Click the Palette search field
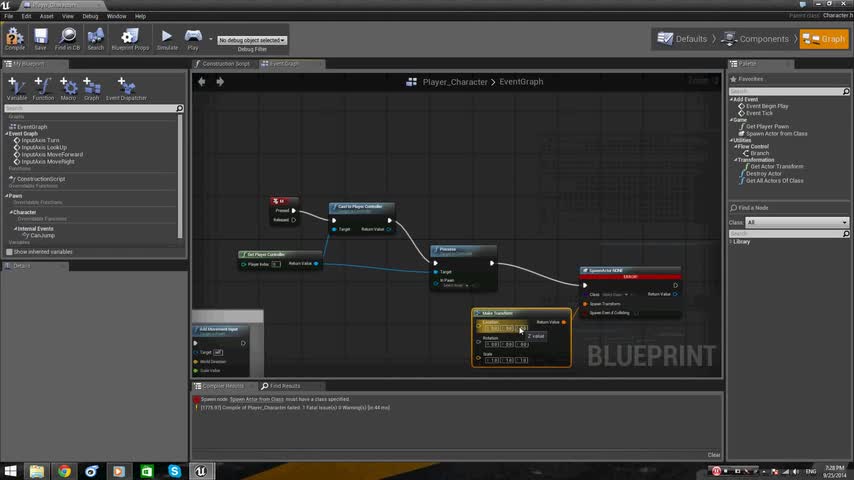The image size is (854, 480). click(x=789, y=92)
